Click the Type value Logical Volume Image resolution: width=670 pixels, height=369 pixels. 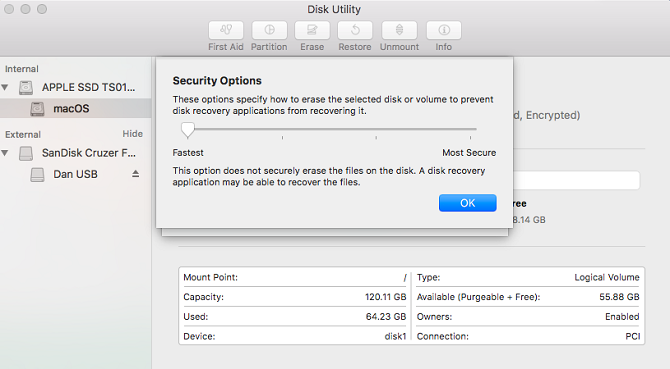click(x=607, y=277)
